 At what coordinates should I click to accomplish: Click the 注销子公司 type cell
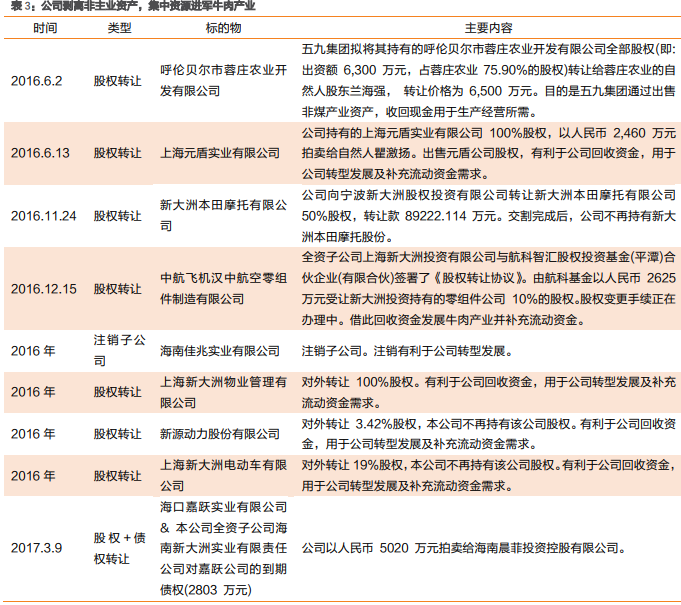click(119, 350)
